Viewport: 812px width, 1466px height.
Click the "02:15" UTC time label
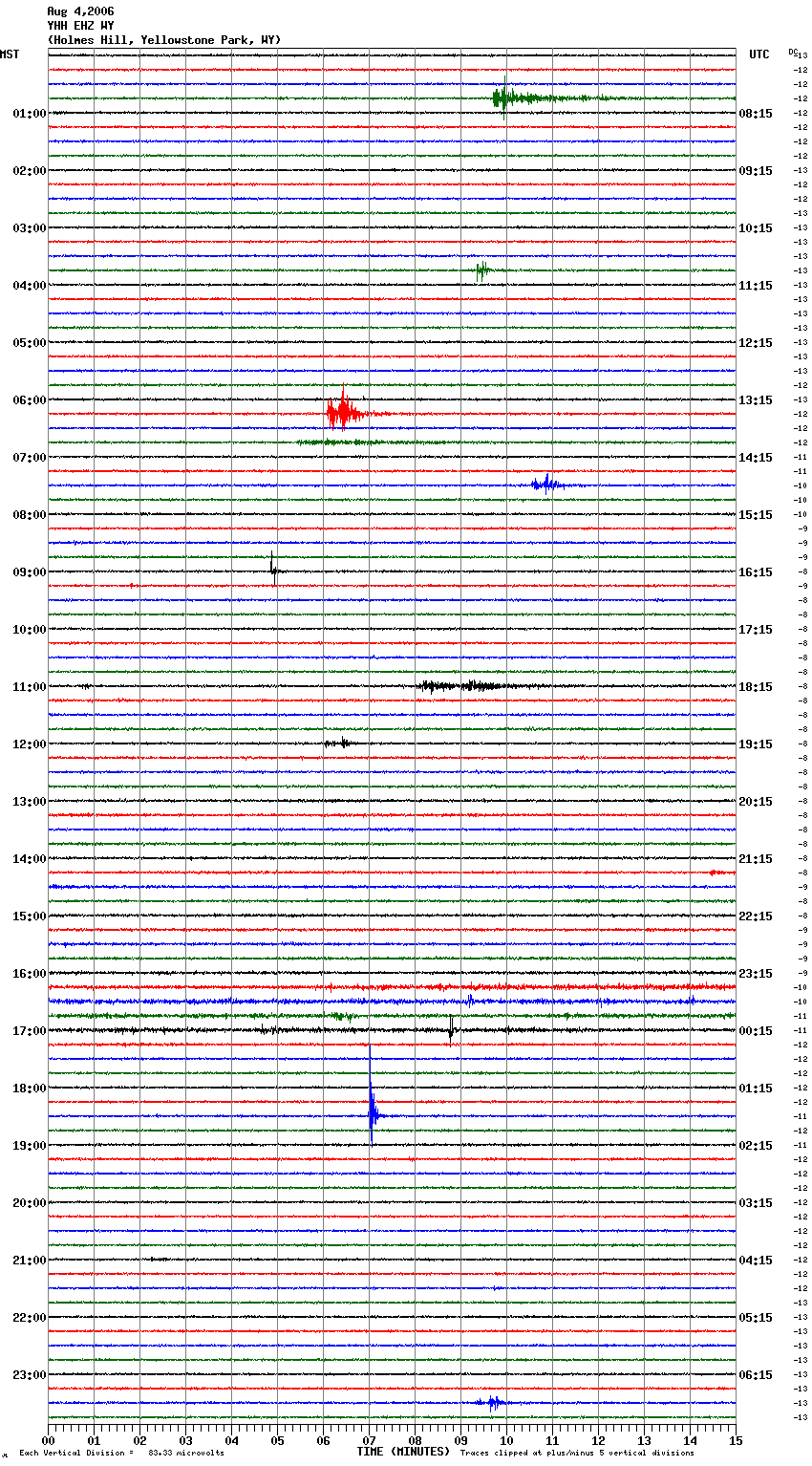[x=756, y=1146]
